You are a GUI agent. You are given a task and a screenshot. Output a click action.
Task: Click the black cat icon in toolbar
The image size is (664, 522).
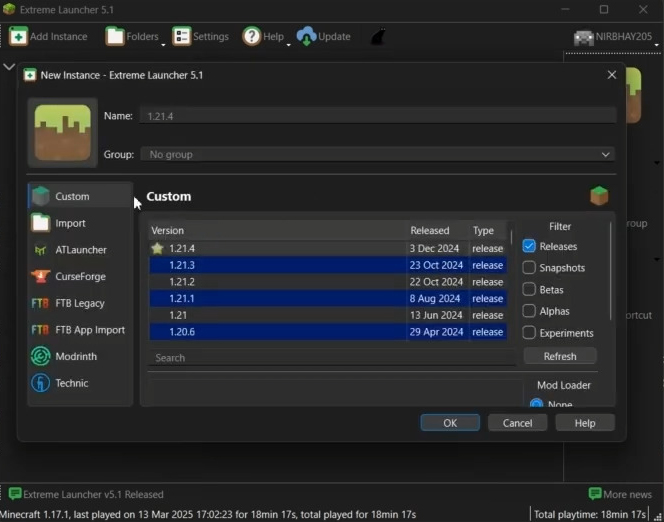pos(378,37)
